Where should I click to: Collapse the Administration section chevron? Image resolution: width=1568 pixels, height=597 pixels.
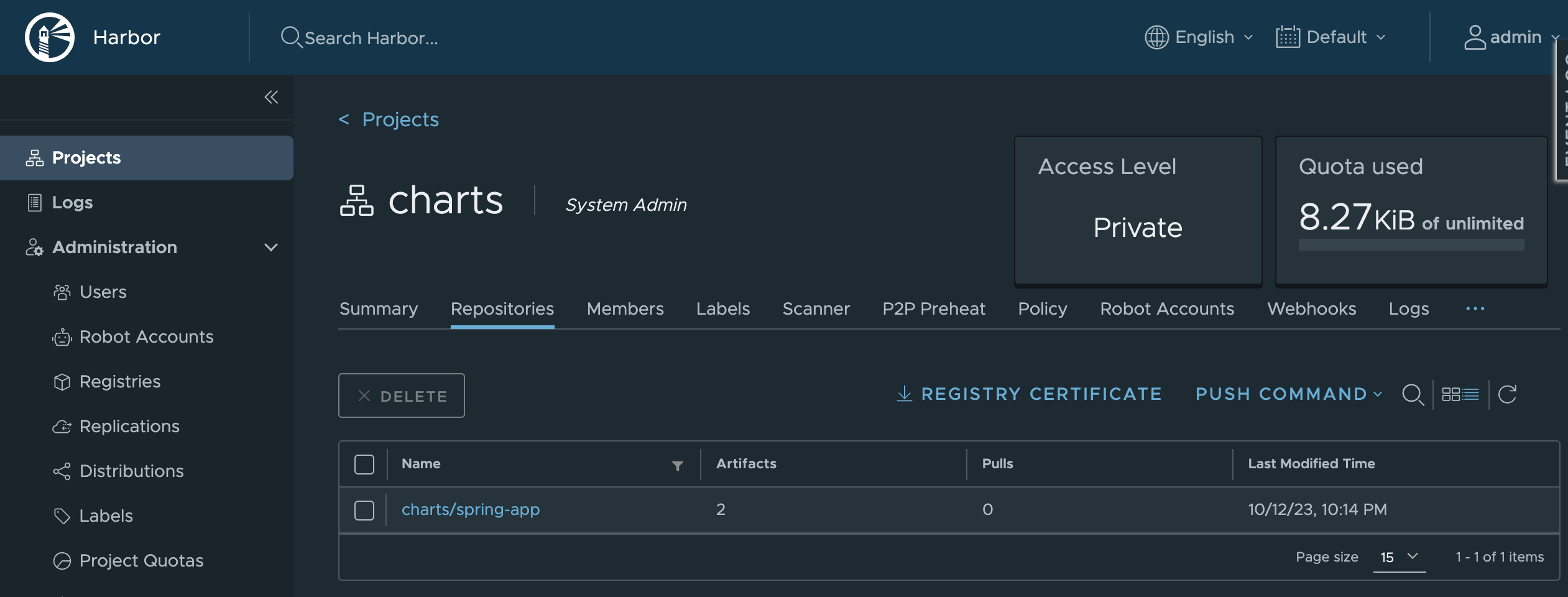tap(271, 248)
